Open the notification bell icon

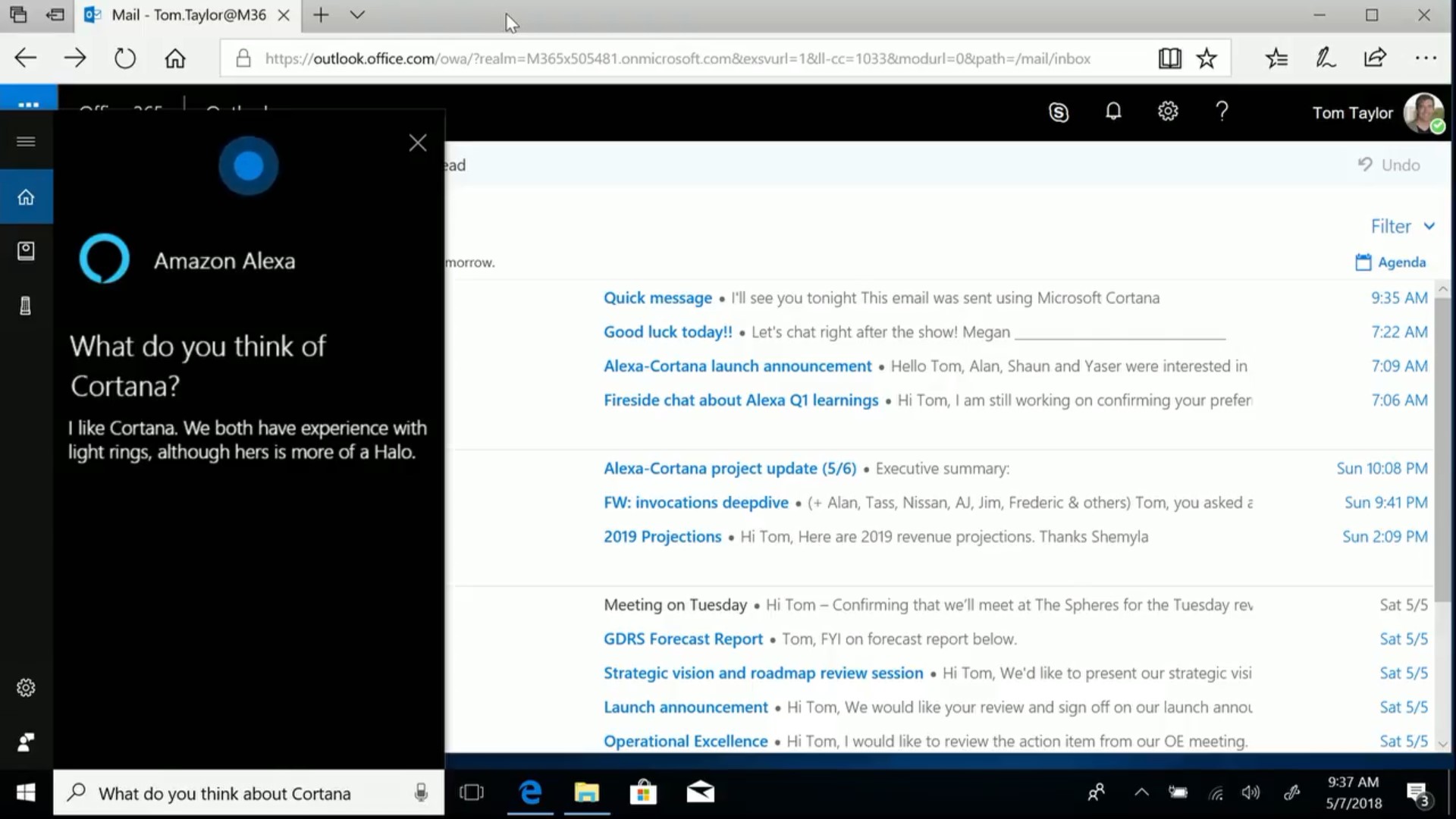pyautogui.click(x=1112, y=111)
